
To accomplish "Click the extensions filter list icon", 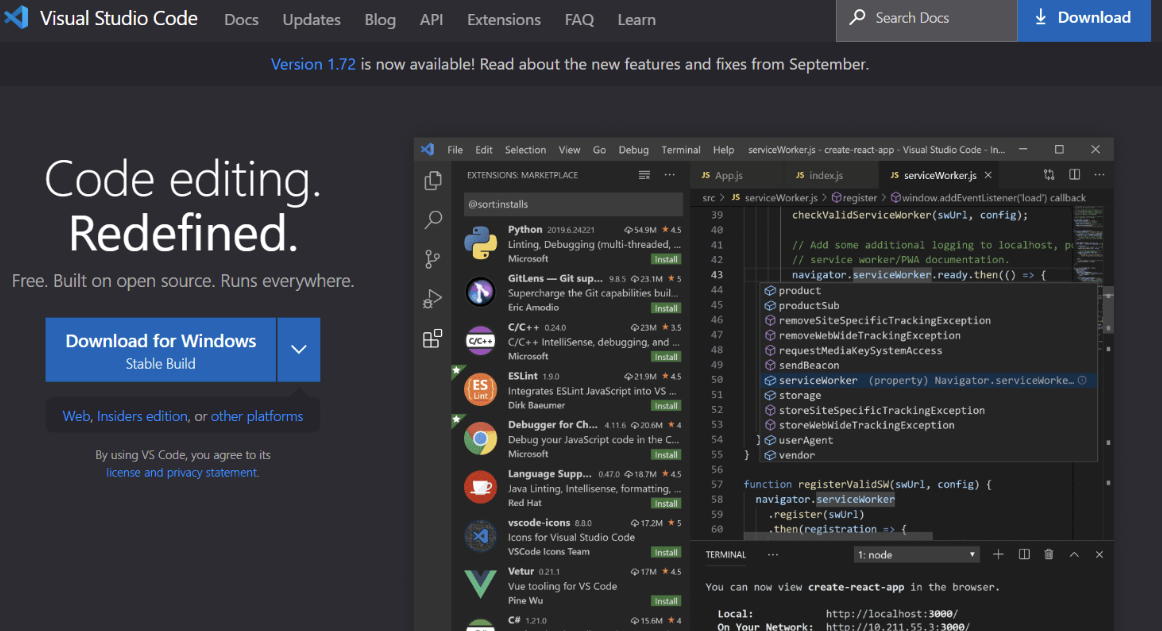I will (x=644, y=175).
